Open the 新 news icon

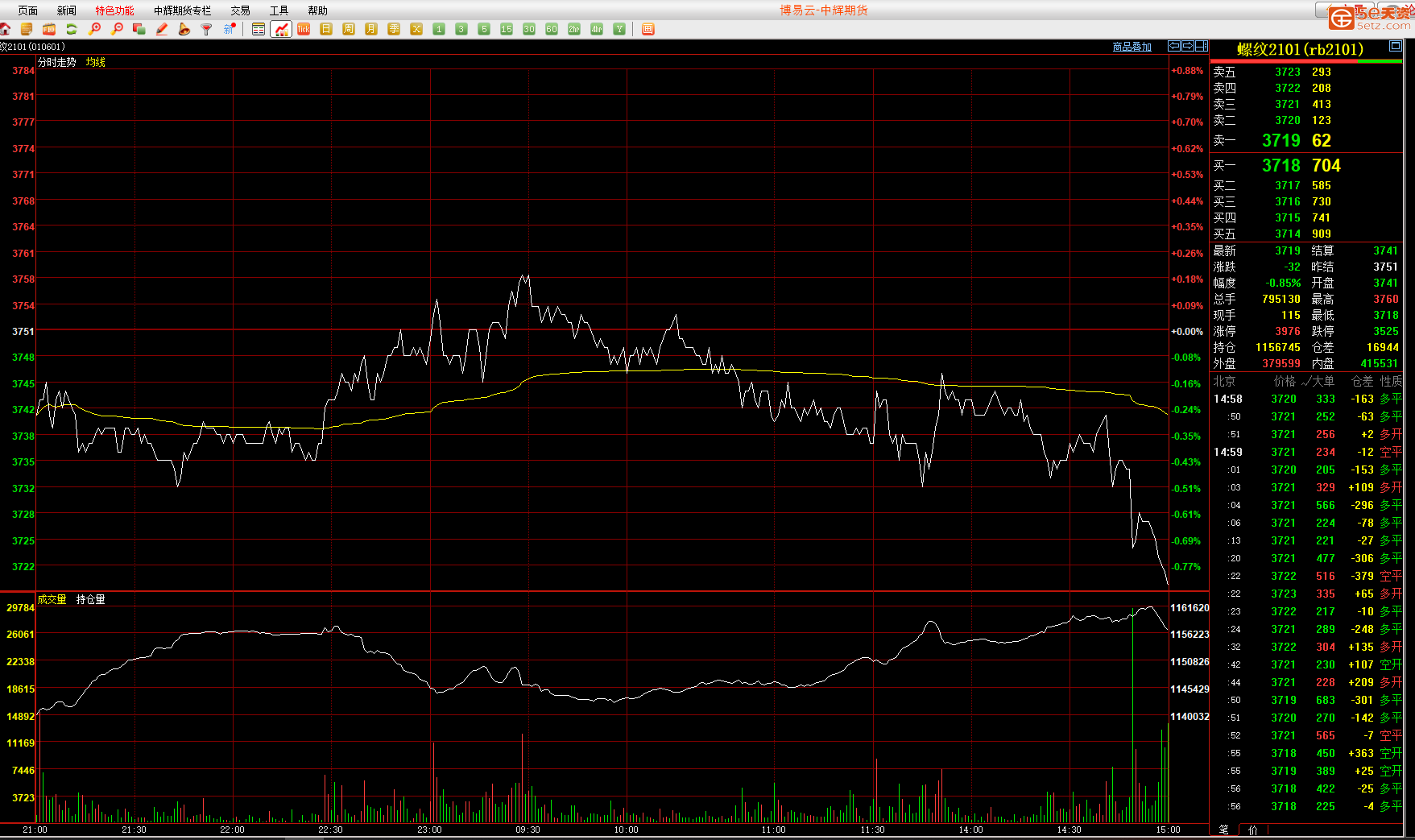click(x=230, y=29)
